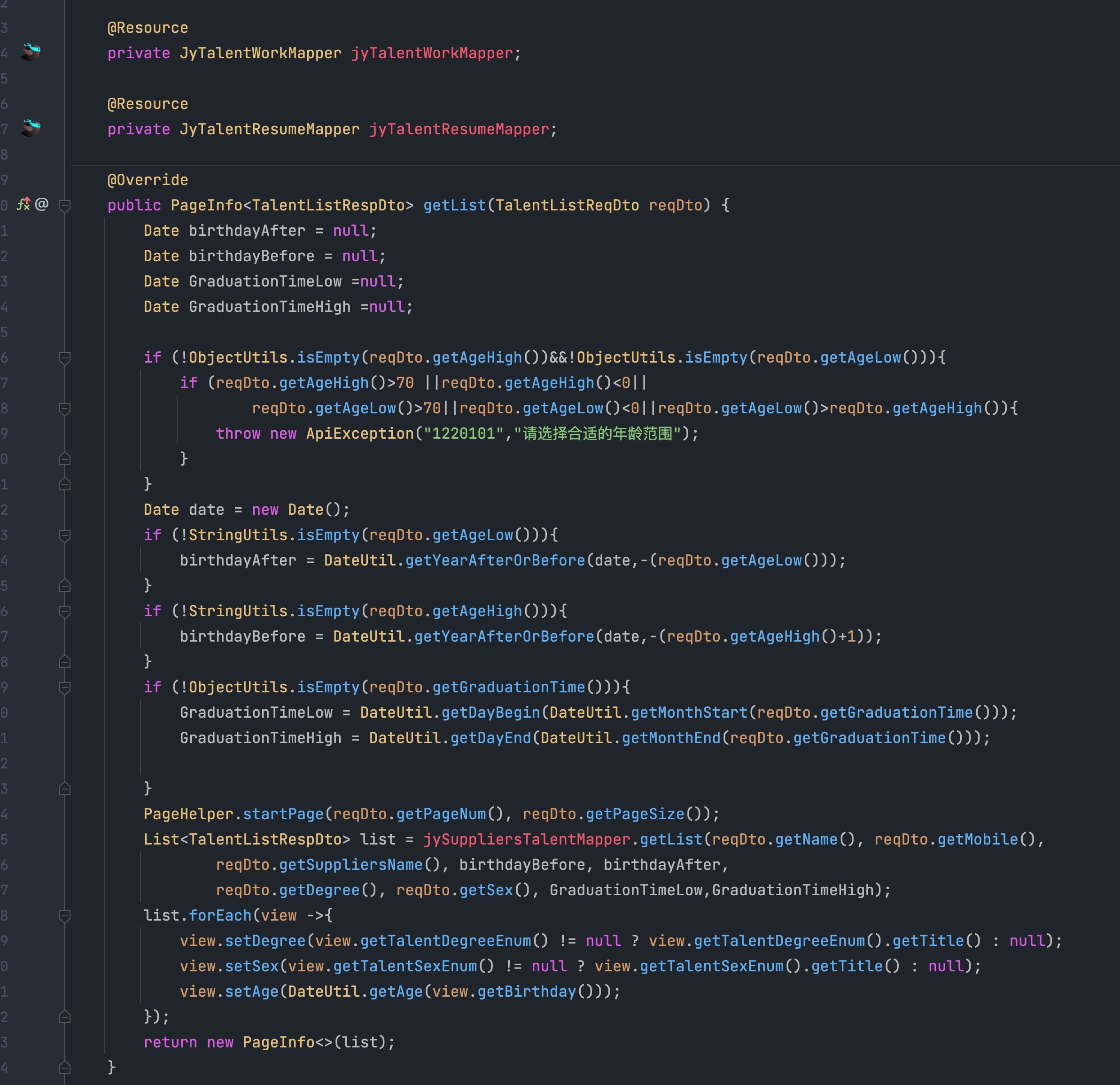The width and height of the screenshot is (1120, 1085).
Task: Click the getDayBegin method call
Action: point(491,713)
